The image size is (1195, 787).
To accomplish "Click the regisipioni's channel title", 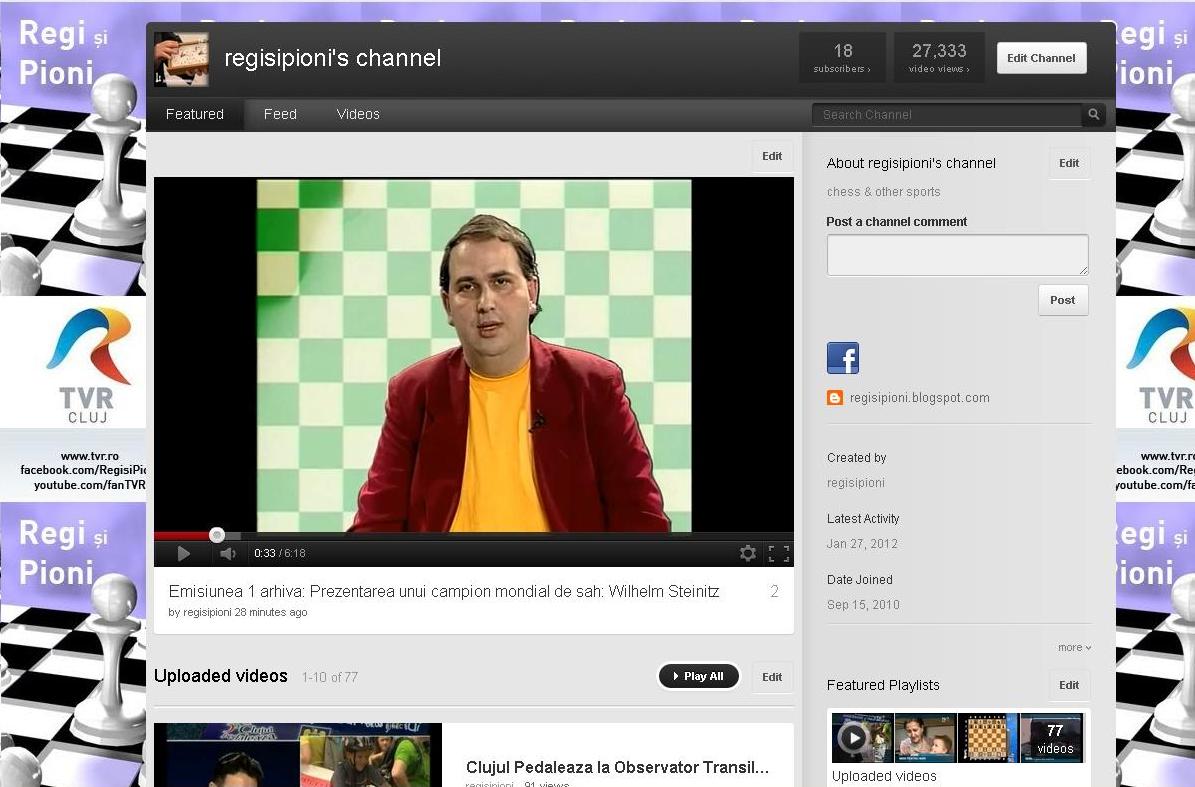I will 333,59.
